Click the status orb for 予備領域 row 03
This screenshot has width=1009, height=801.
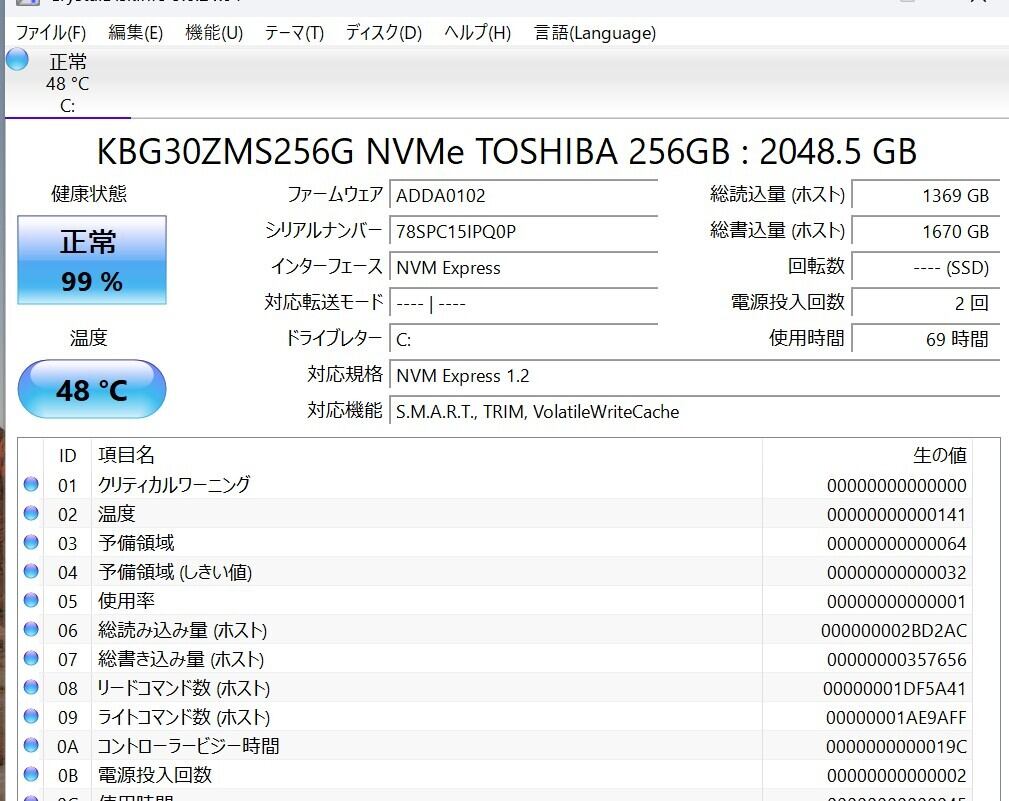31,542
